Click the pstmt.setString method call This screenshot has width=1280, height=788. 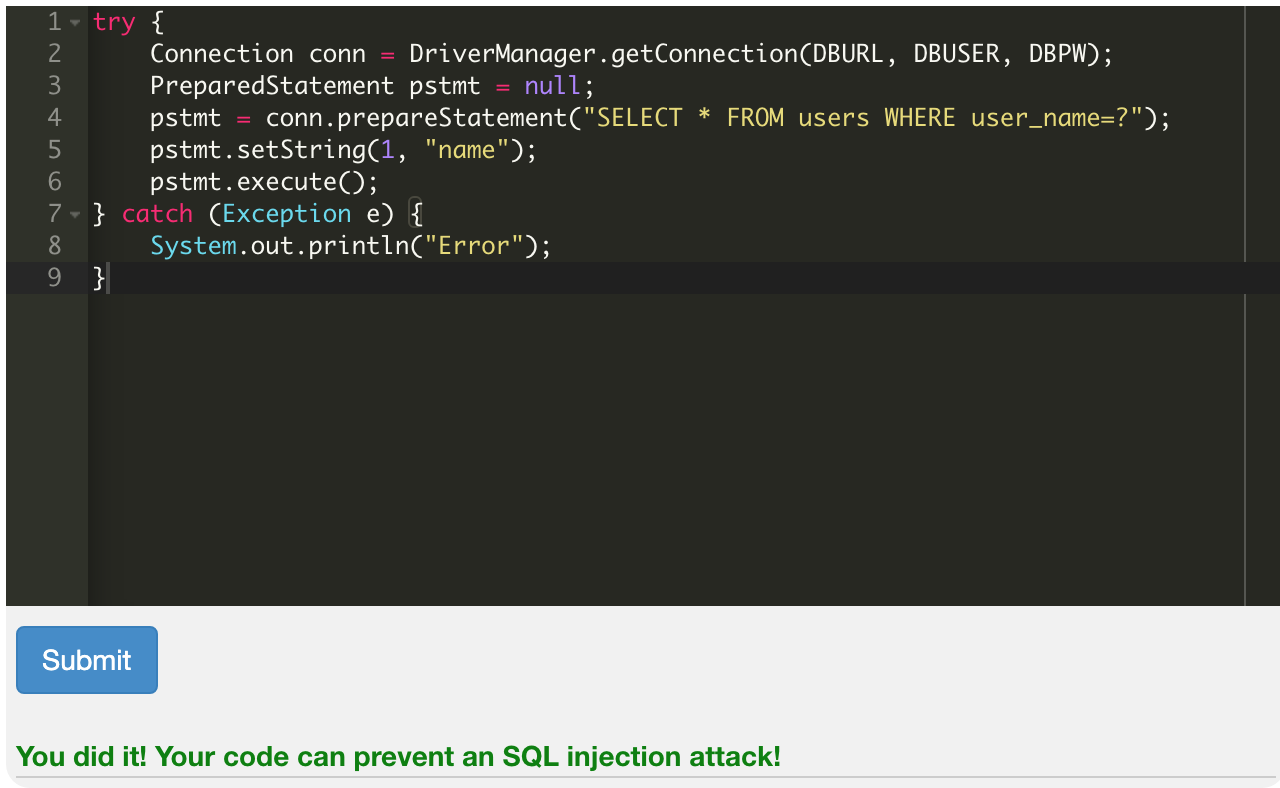click(258, 149)
